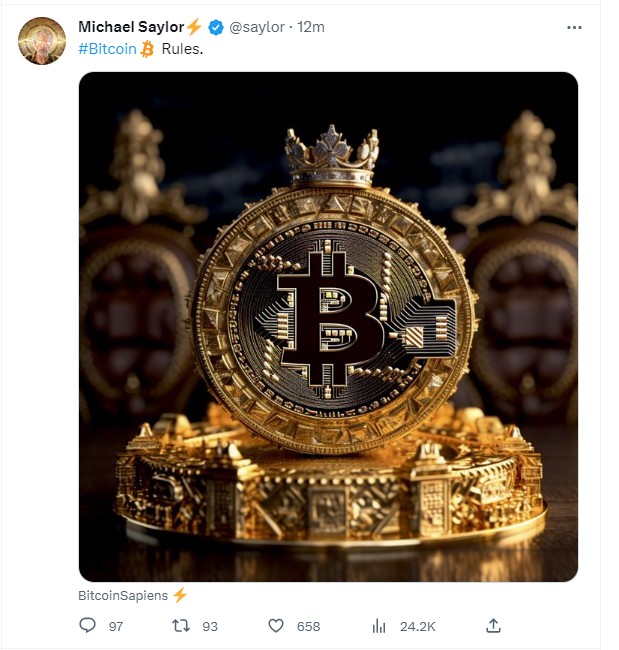Click the share upload icon
This screenshot has height=650, width=619.
[493, 625]
